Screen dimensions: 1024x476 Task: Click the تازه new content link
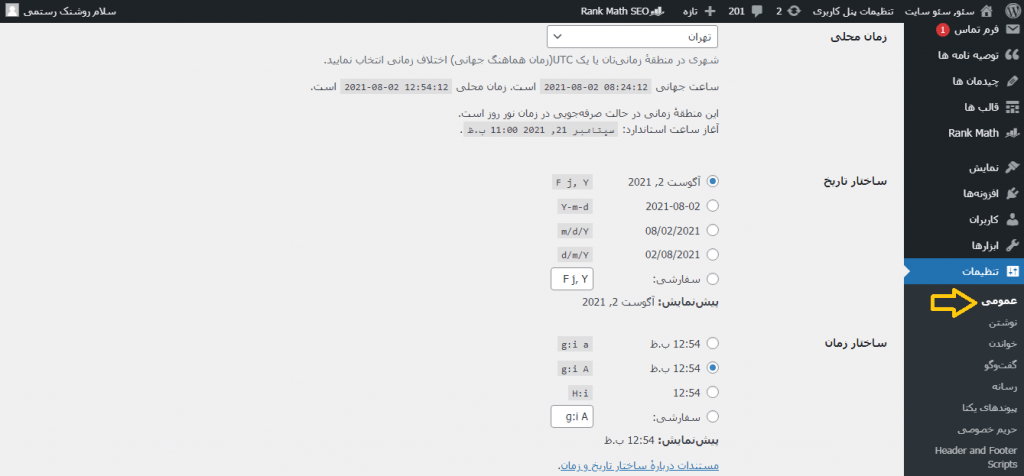pyautogui.click(x=690, y=11)
